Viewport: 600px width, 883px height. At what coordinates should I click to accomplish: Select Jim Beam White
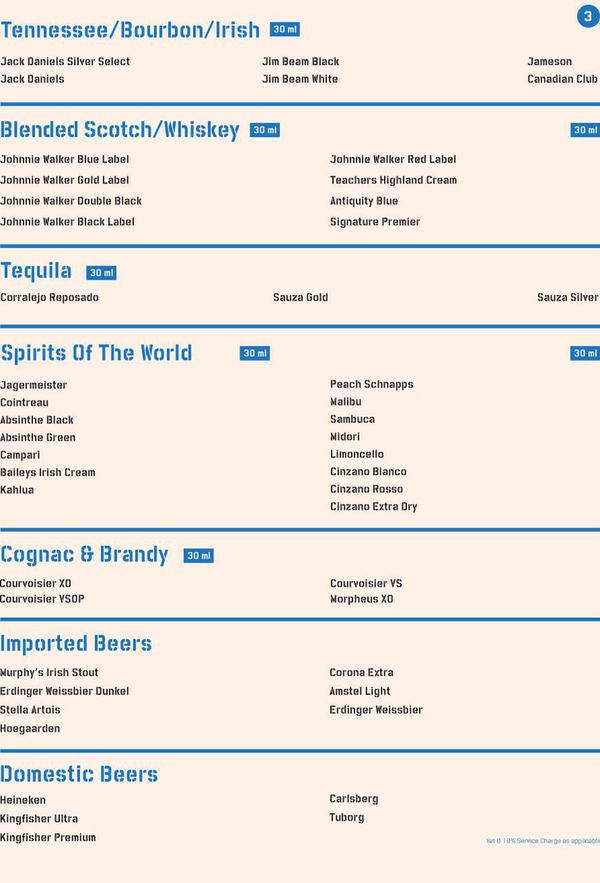click(300, 79)
